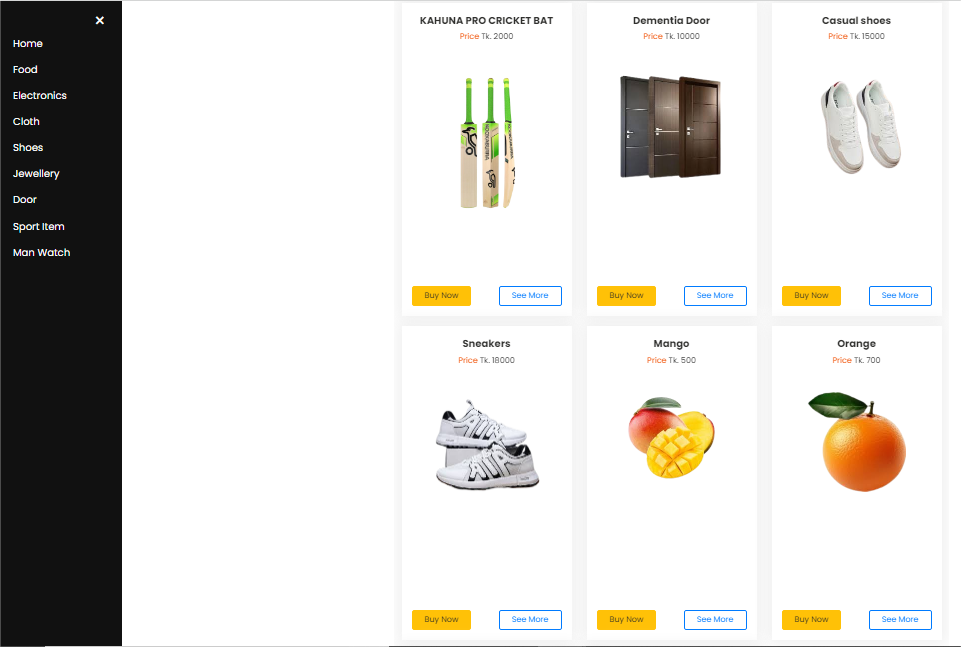Select the Sport Item category
This screenshot has width=961, height=647.
coord(39,227)
